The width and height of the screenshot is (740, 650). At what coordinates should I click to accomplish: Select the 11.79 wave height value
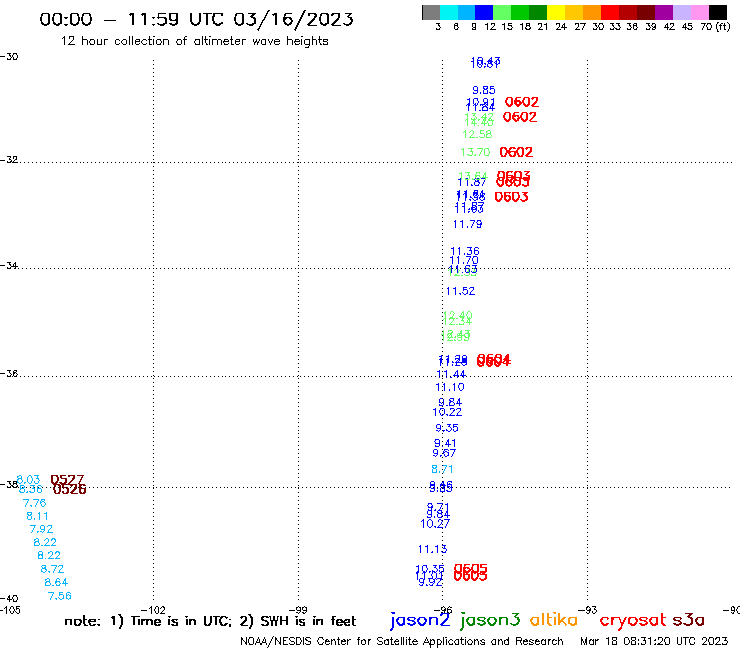(x=467, y=224)
